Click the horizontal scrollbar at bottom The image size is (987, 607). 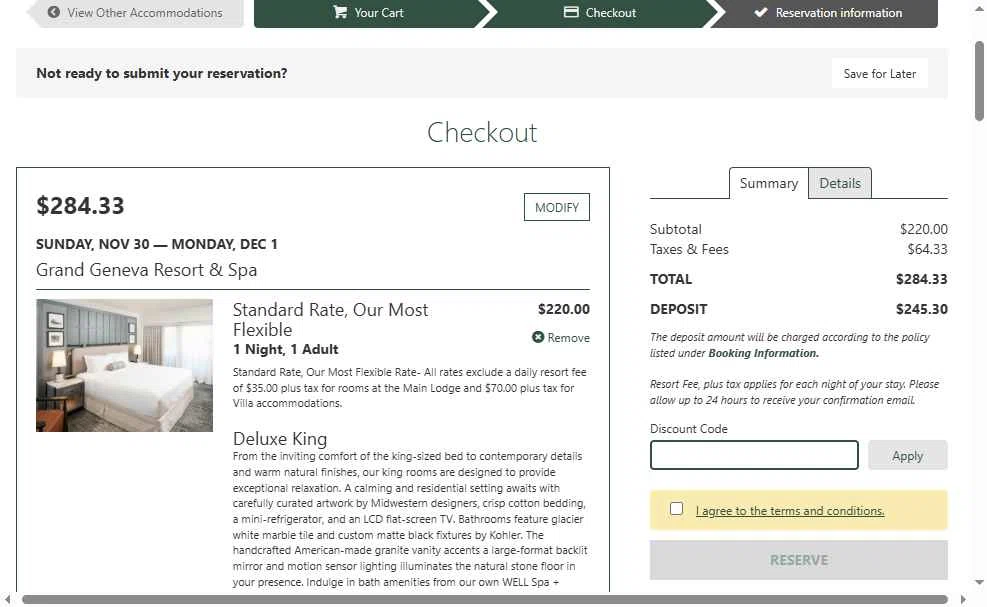(485, 599)
